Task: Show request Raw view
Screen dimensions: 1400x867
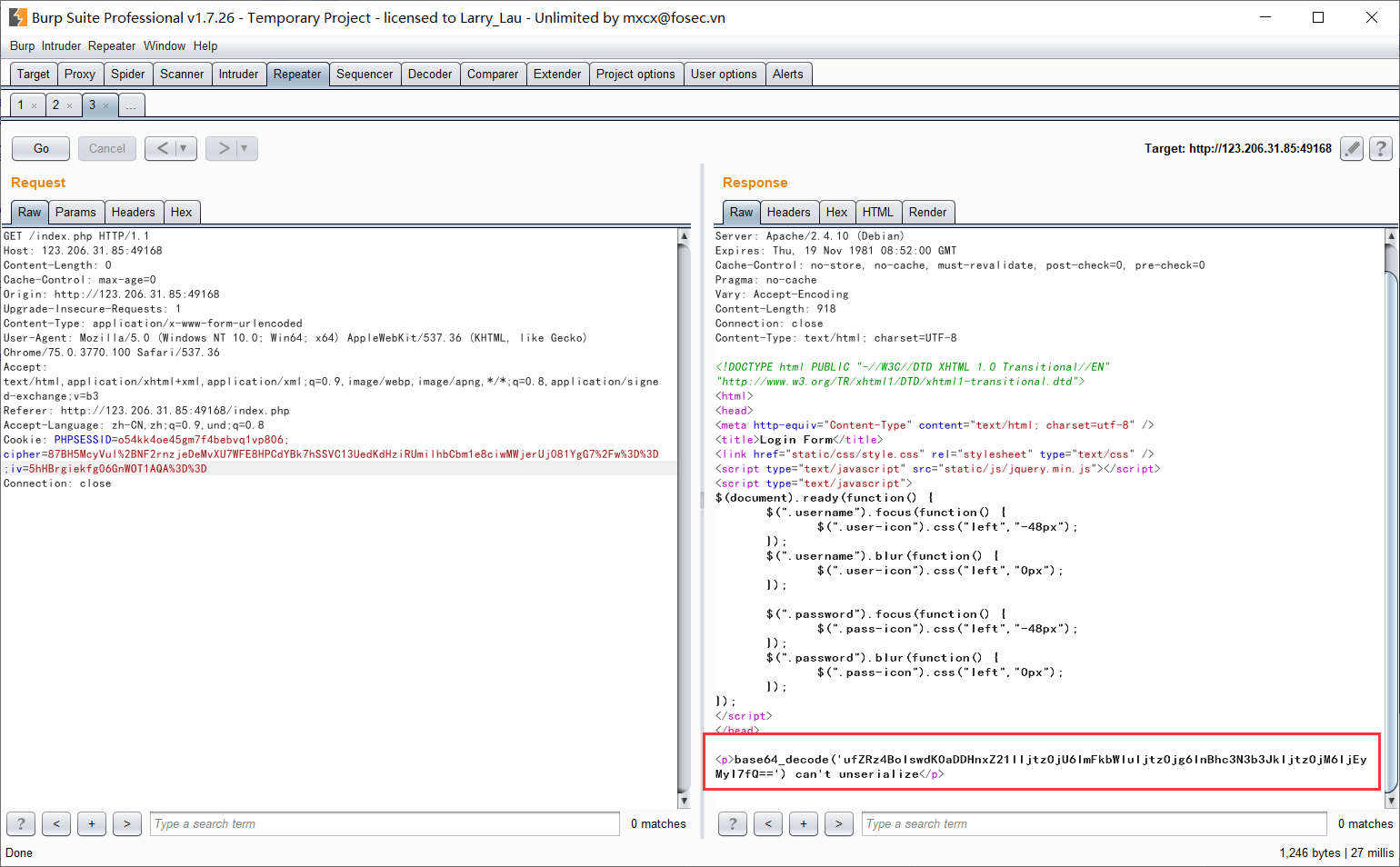Action: [30, 213]
